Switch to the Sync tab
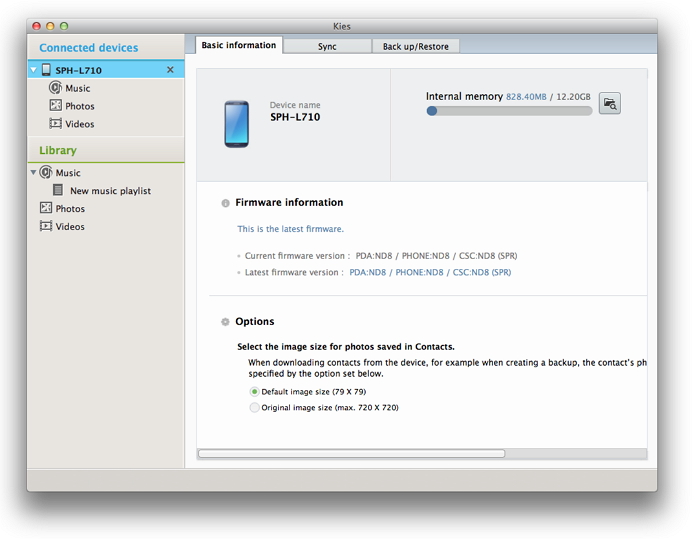The width and height of the screenshot is (700, 539). (327, 46)
